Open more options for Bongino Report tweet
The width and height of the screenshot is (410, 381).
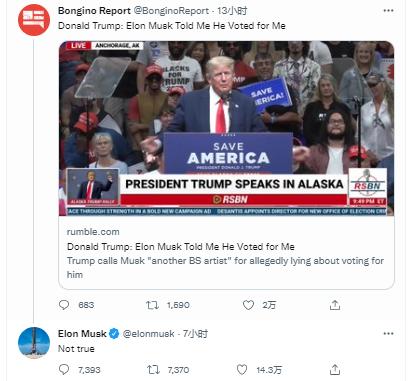388,11
